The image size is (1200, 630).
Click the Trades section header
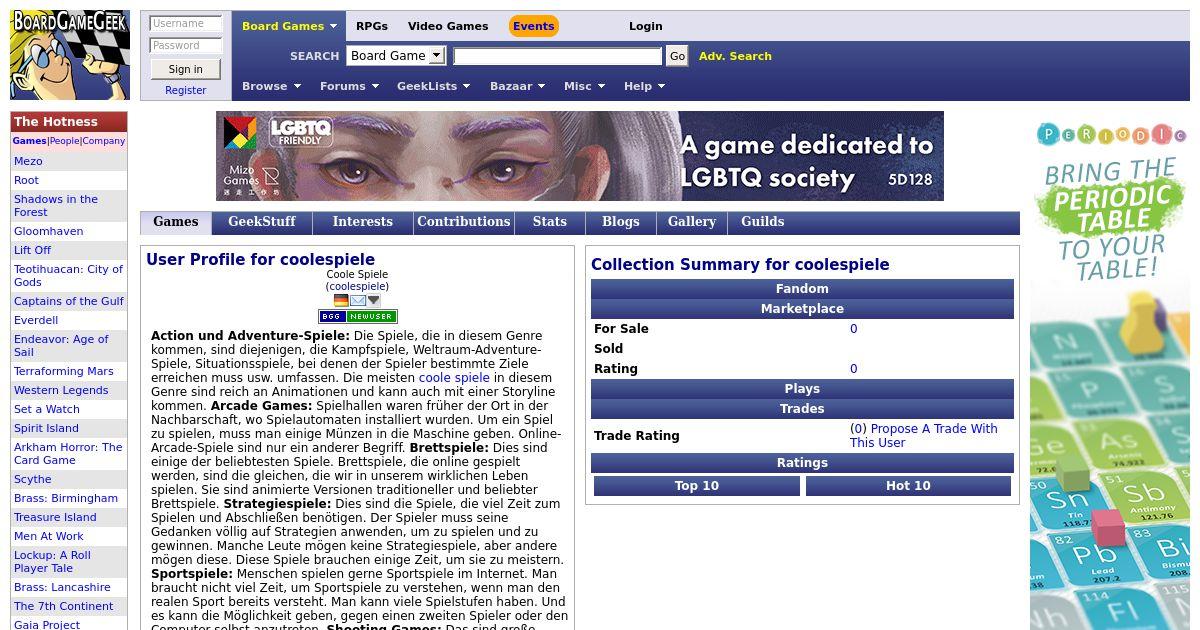coord(802,409)
